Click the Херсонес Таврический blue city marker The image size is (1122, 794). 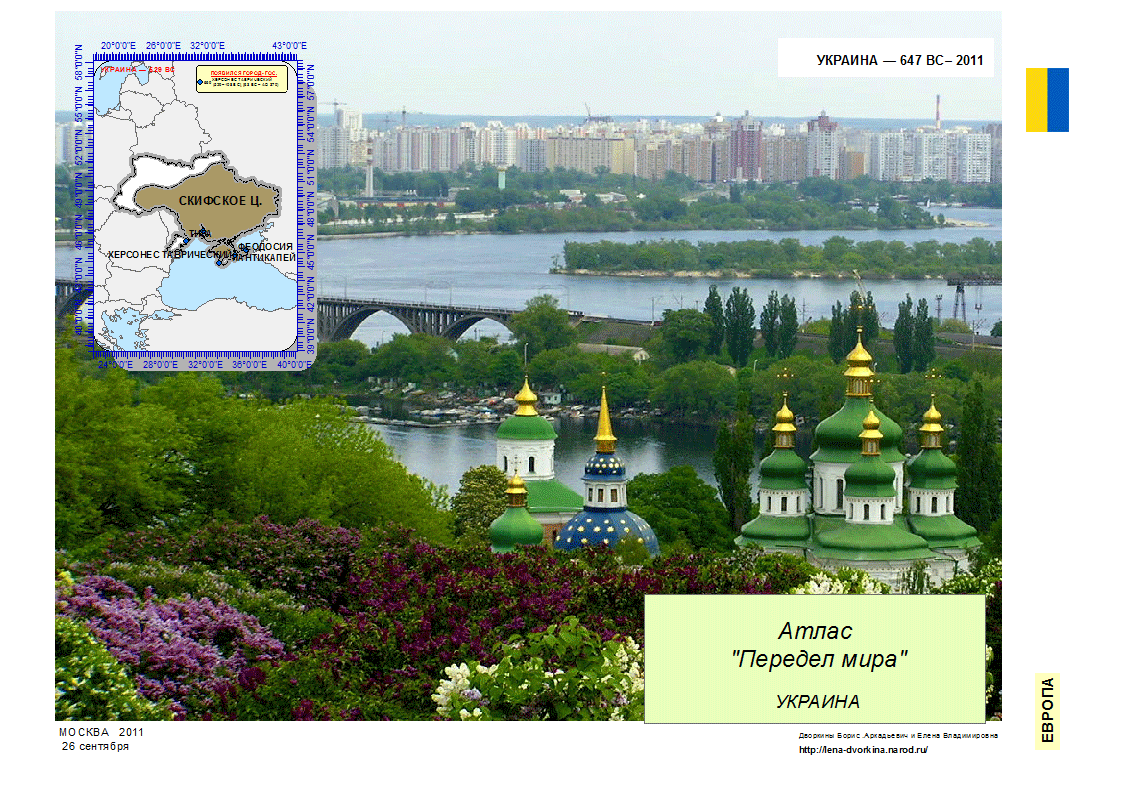[x=220, y=263]
